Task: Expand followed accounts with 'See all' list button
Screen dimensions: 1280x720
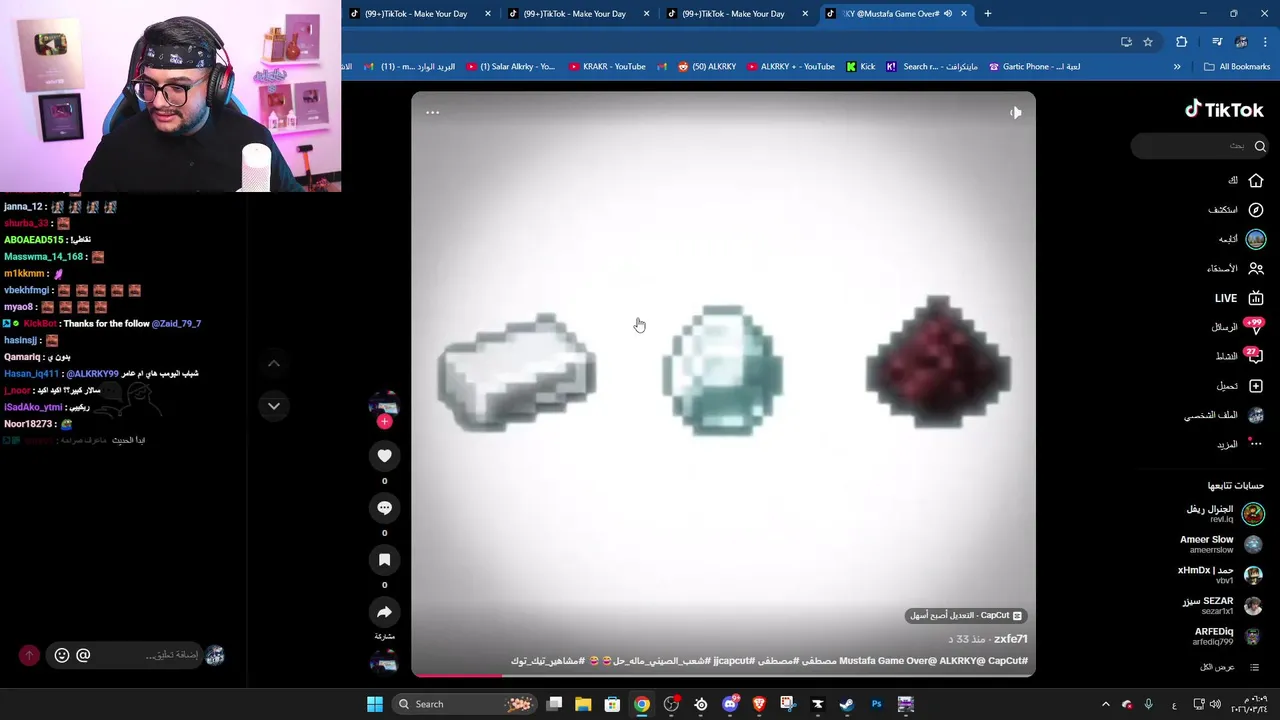Action: pyautogui.click(x=1230, y=667)
